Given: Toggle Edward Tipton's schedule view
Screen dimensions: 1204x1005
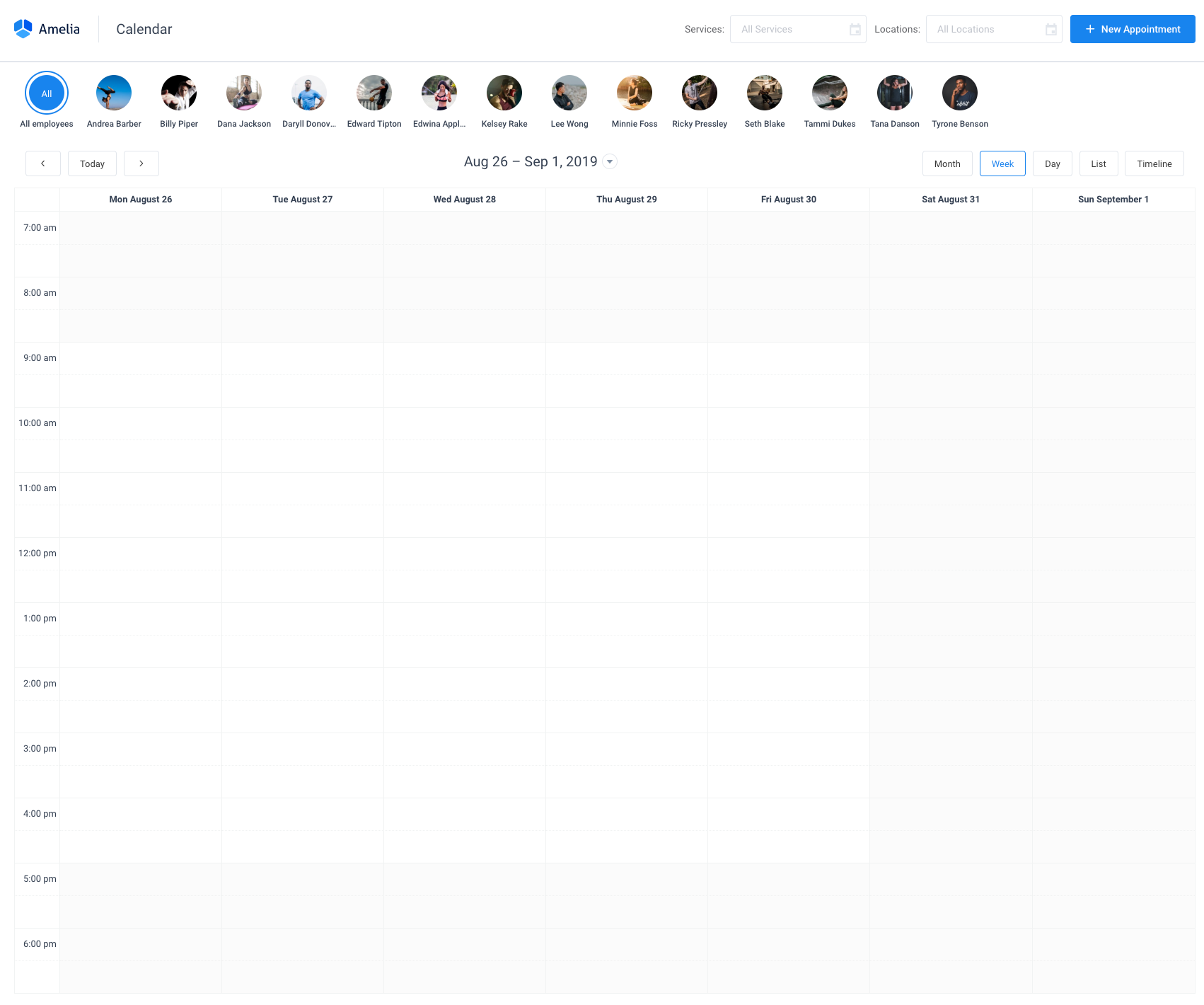Looking at the screenshot, I should pyautogui.click(x=374, y=93).
